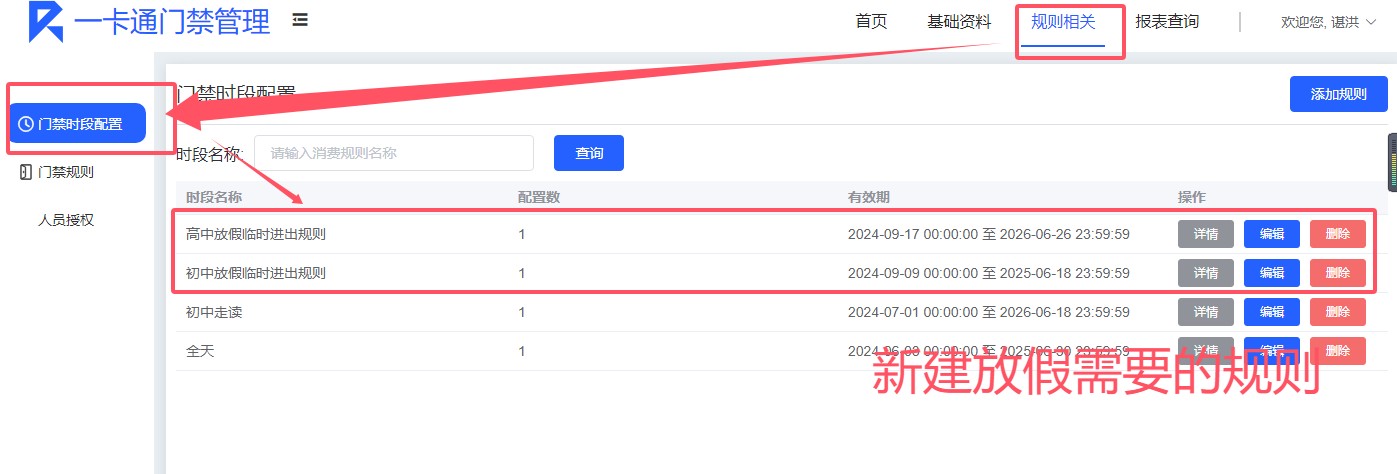This screenshot has height=474, width=1397.
Task: Switch to the 基础资料 menu
Action: (959, 22)
